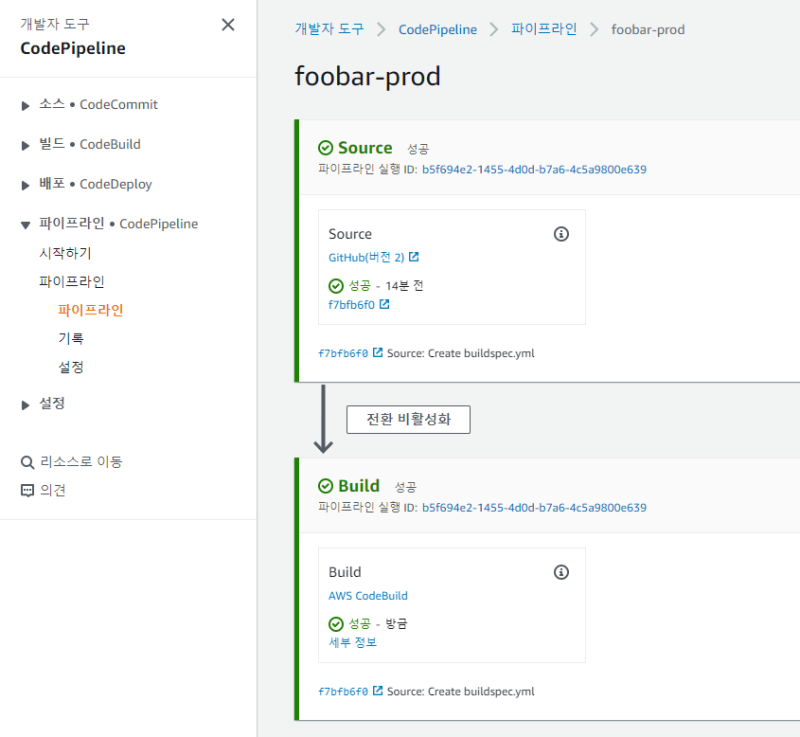Expand the 배포 CodeDeploy section

26,185
